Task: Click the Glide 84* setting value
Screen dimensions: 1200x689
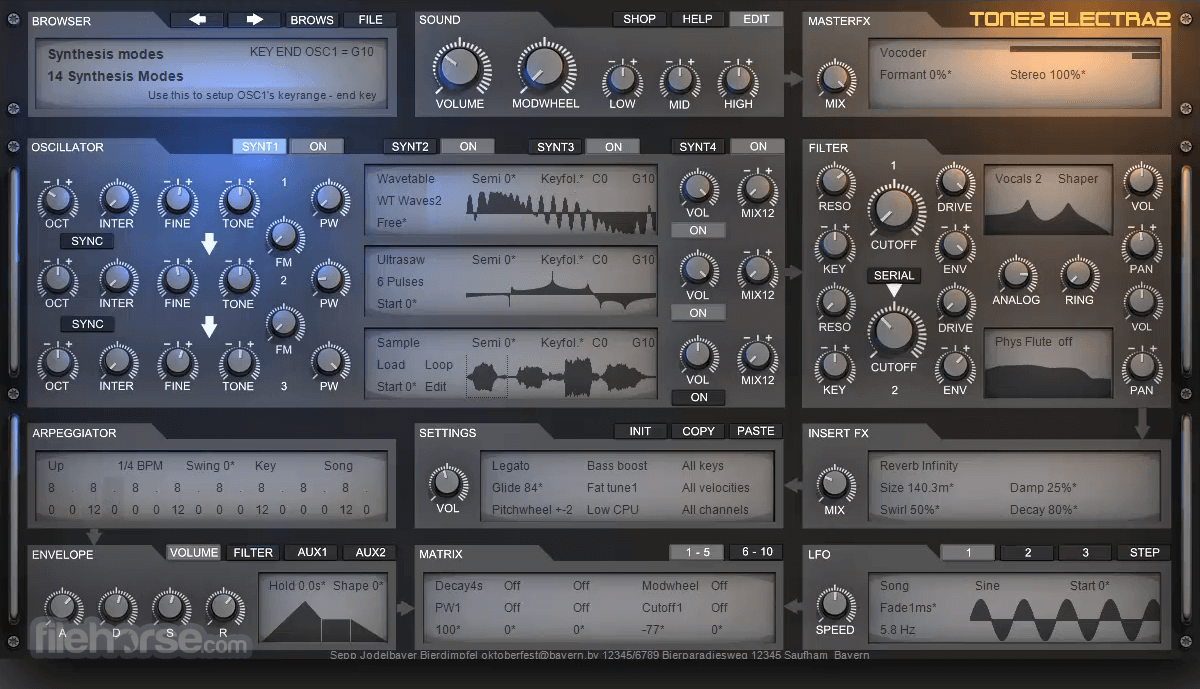Action: [x=517, y=488]
